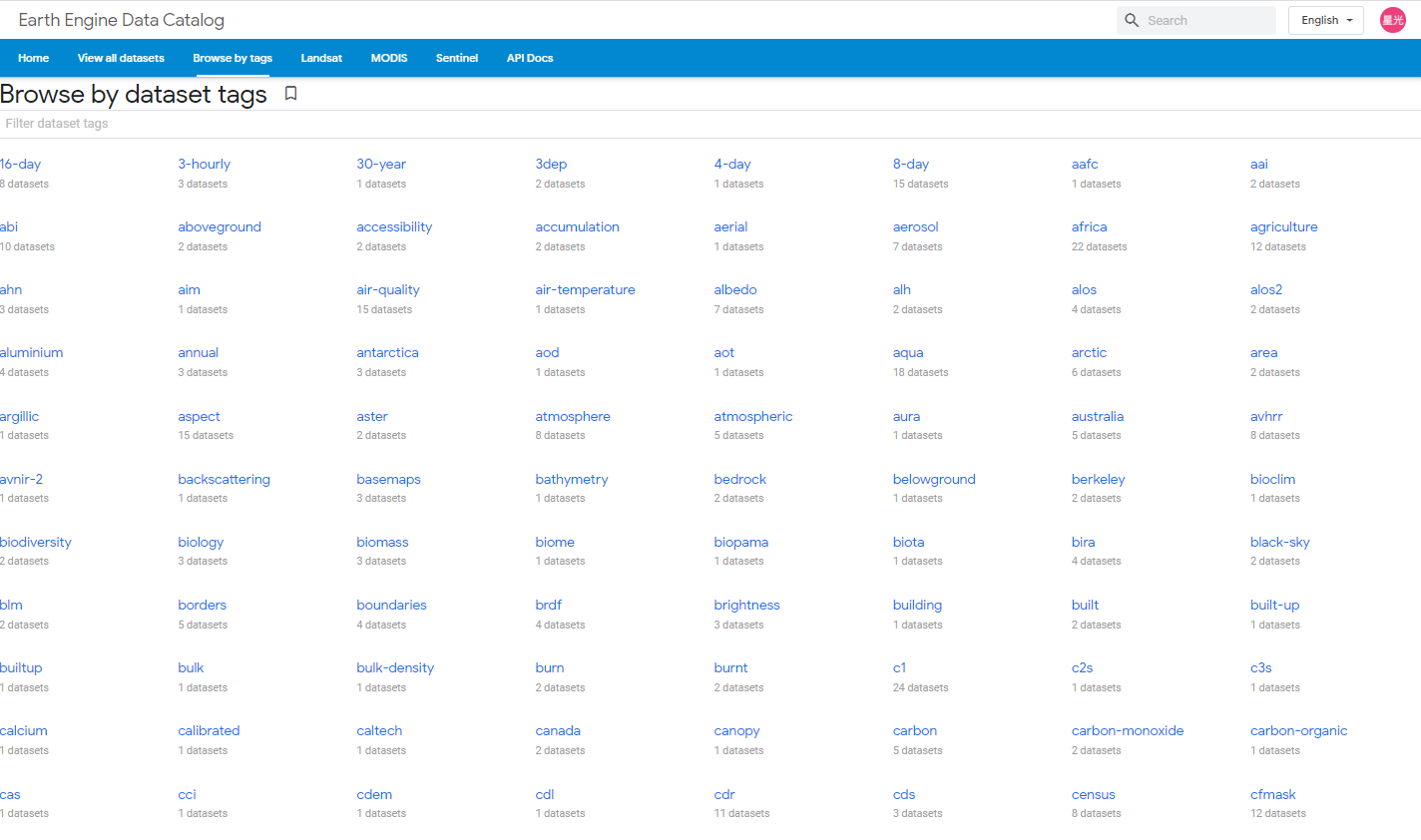Open View all datasets
The image size is (1421, 840).
click(121, 58)
